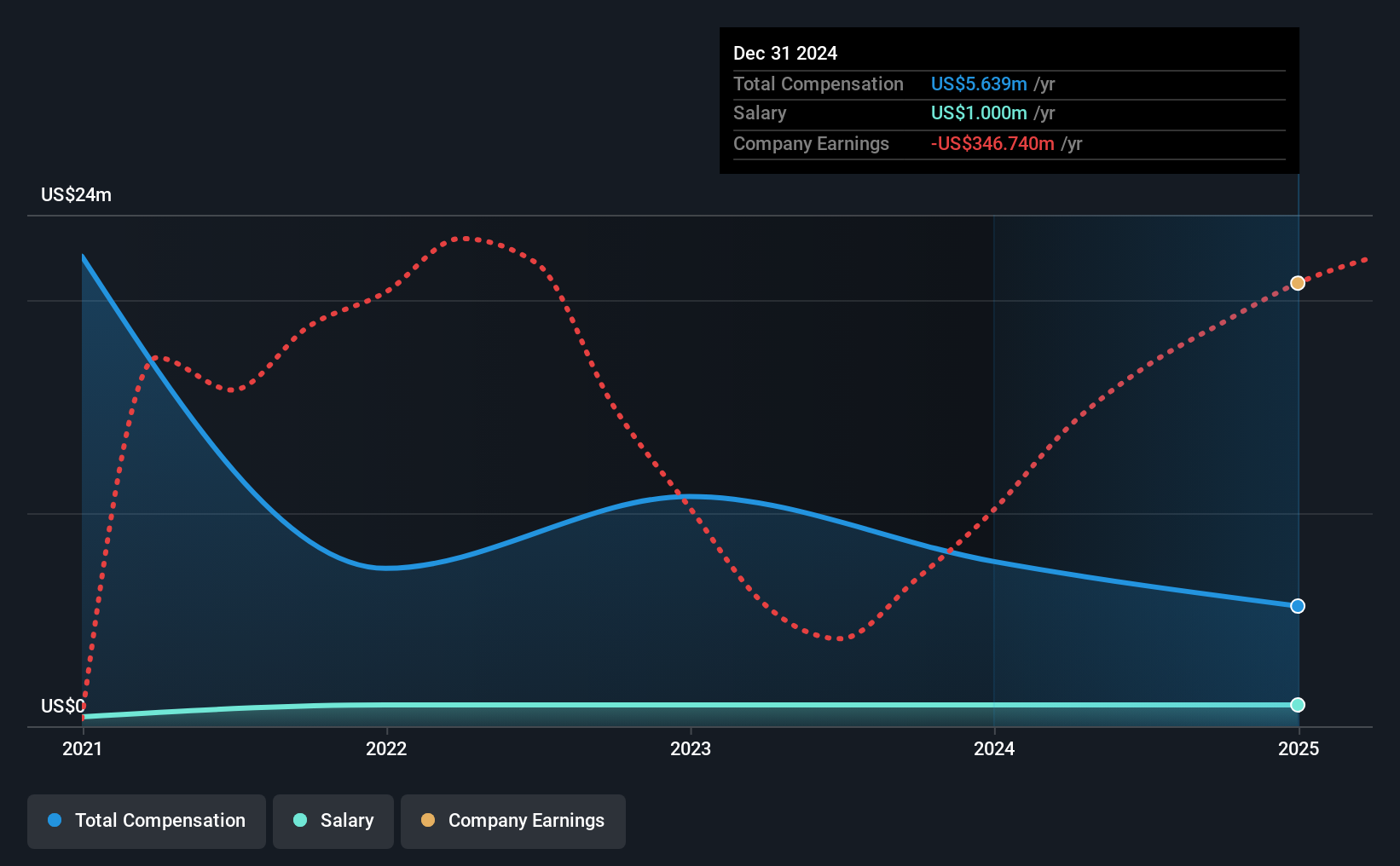
Task: Click the 2023 x-axis label
Action: tap(691, 748)
